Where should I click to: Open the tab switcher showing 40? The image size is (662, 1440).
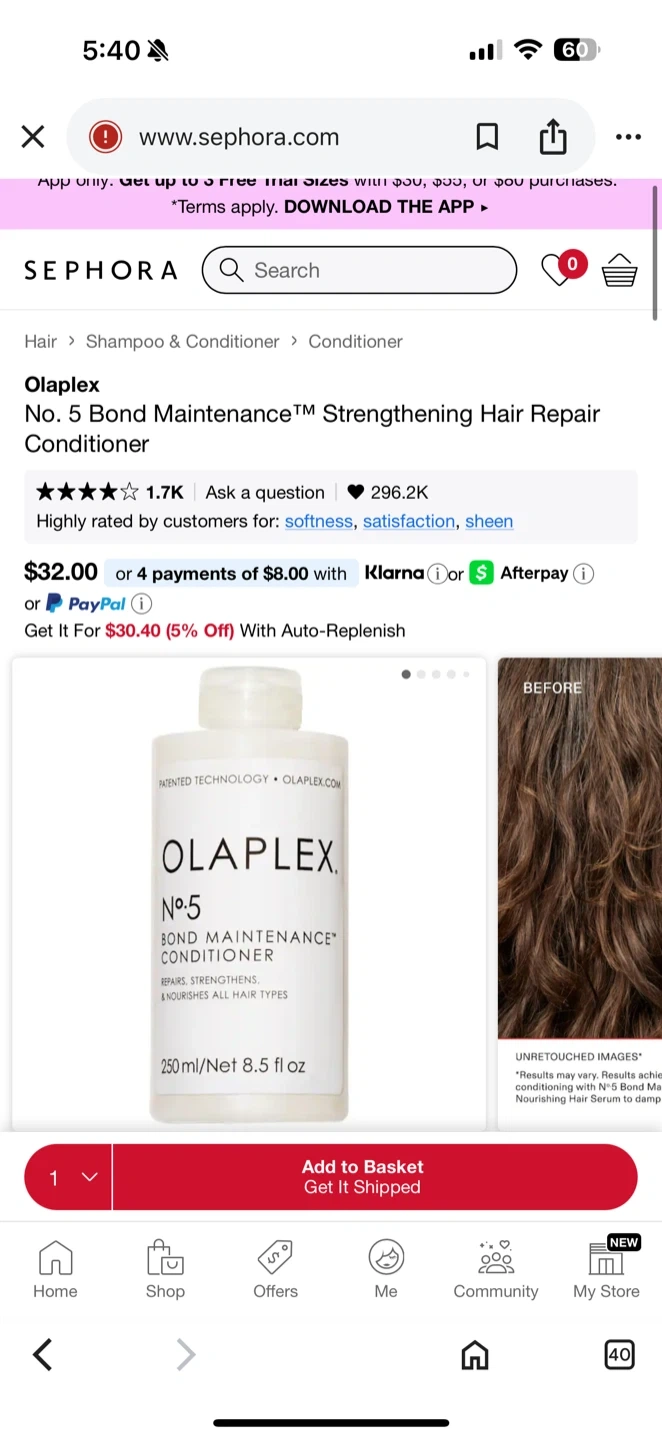[x=620, y=1355]
